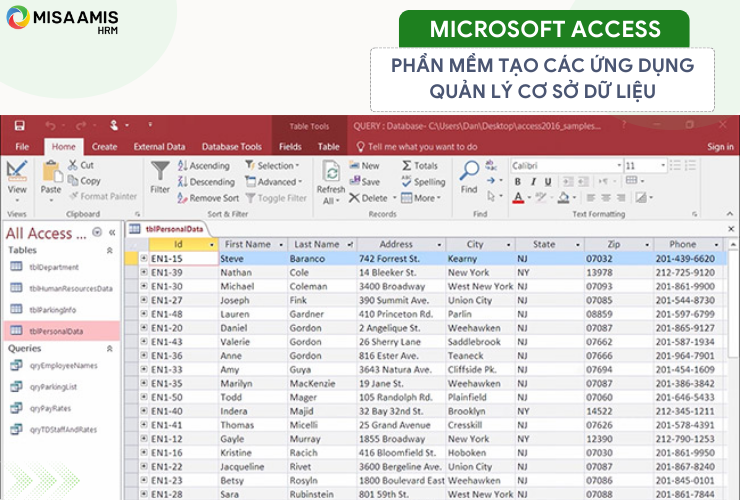This screenshot has width=740, height=500.
Task: Align text center
Action: [x=606, y=197]
